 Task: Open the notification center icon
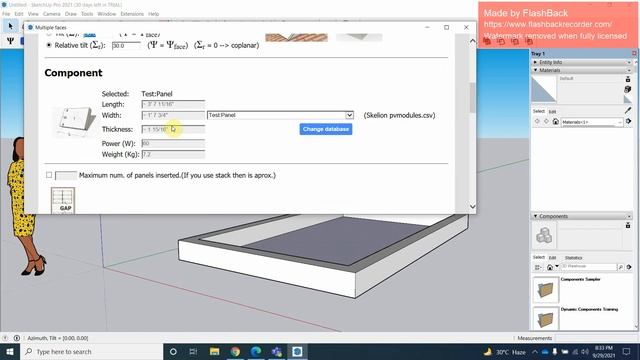627,351
